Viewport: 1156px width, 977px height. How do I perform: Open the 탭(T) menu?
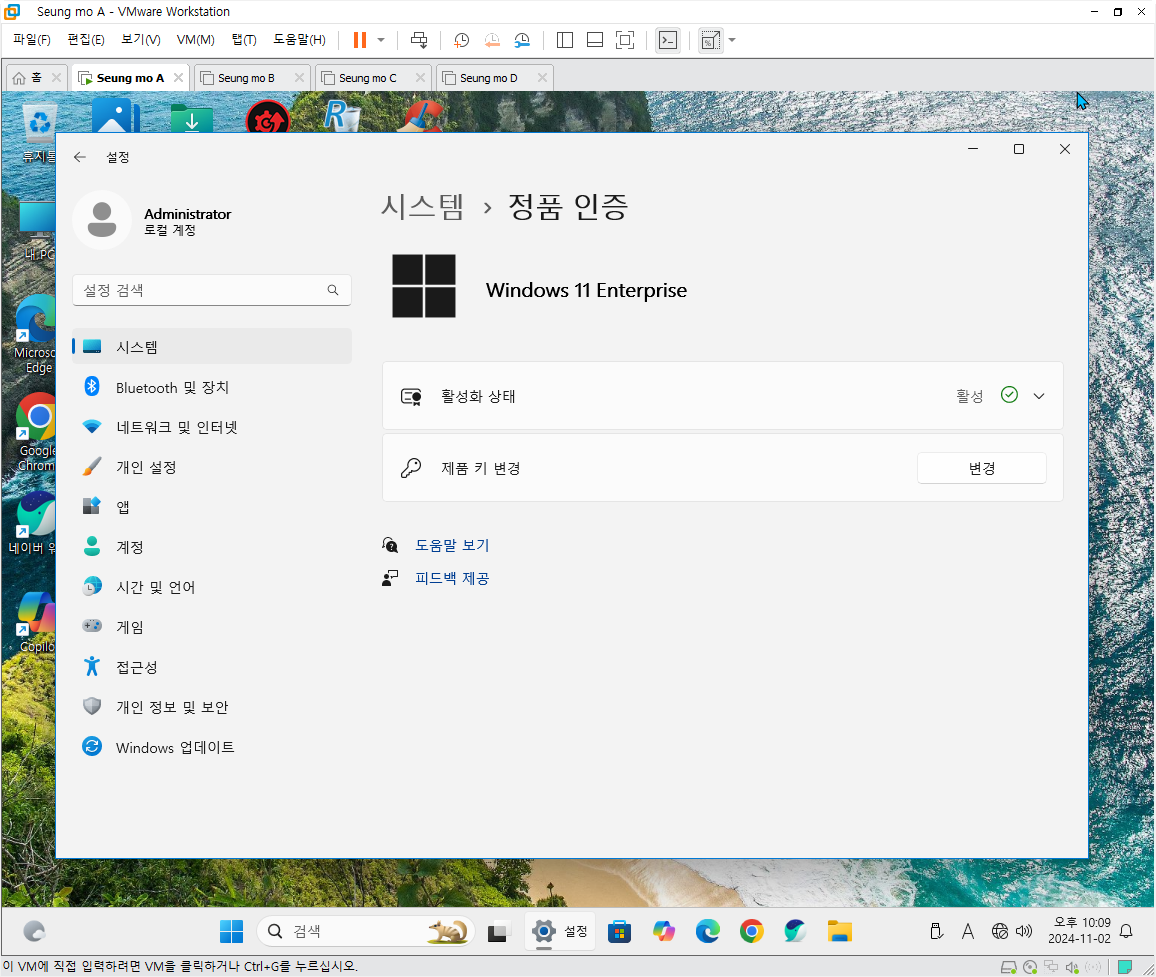pos(244,40)
